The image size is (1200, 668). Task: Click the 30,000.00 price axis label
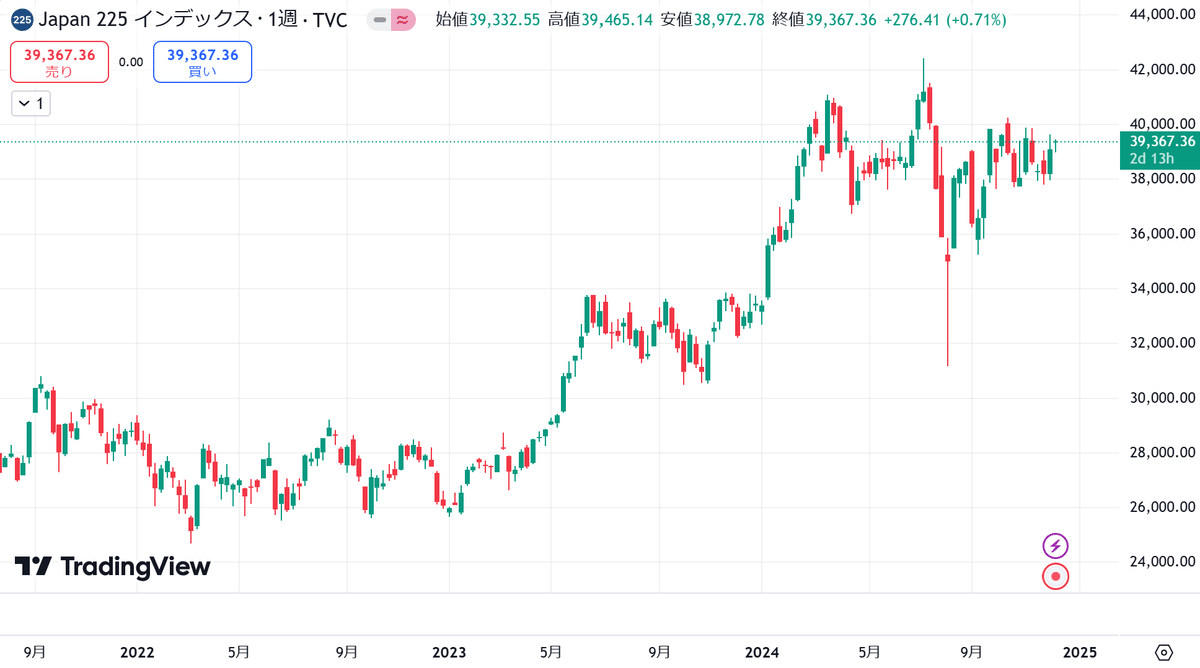pos(1160,398)
